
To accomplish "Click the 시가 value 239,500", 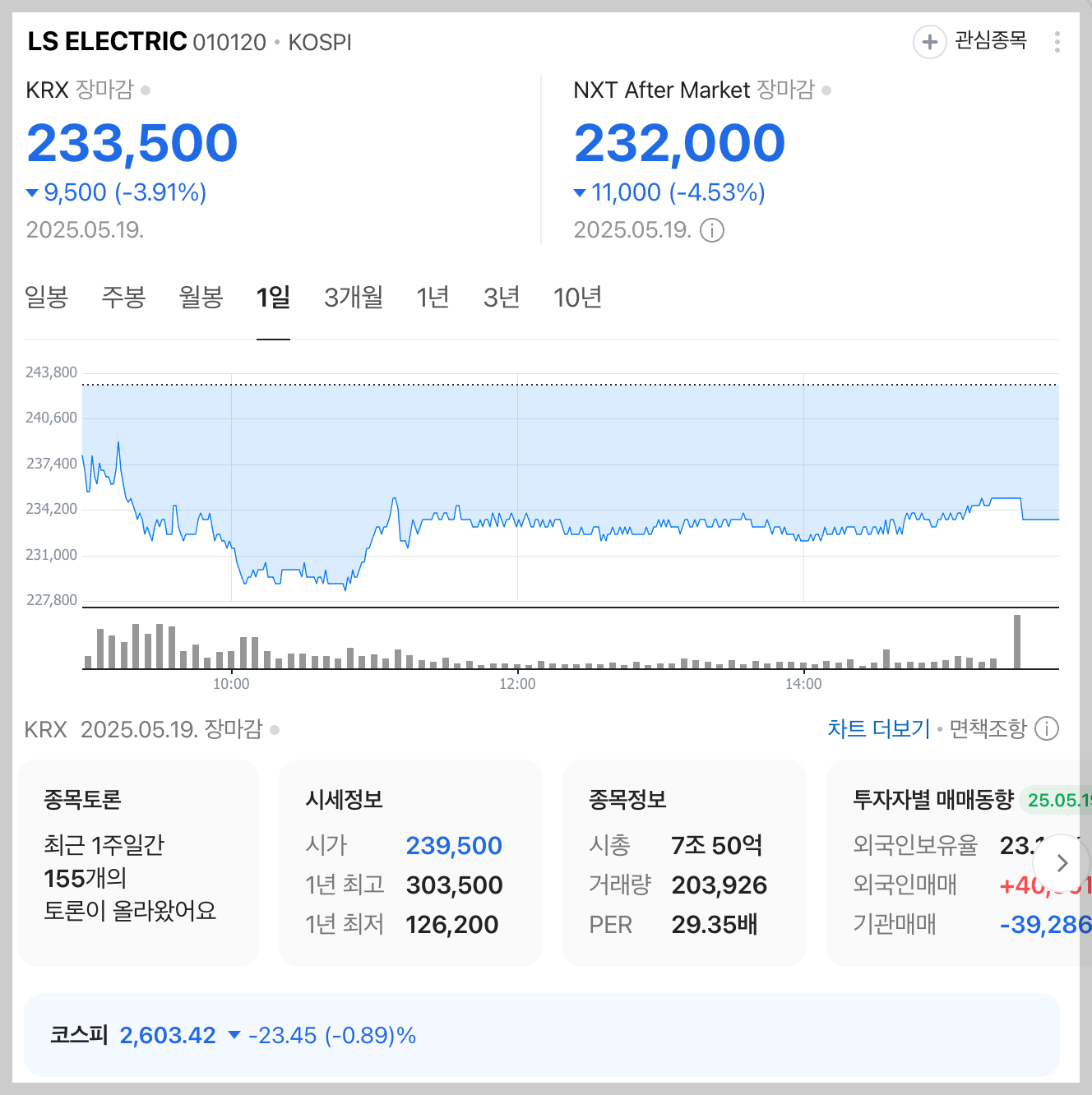I will 454,846.
